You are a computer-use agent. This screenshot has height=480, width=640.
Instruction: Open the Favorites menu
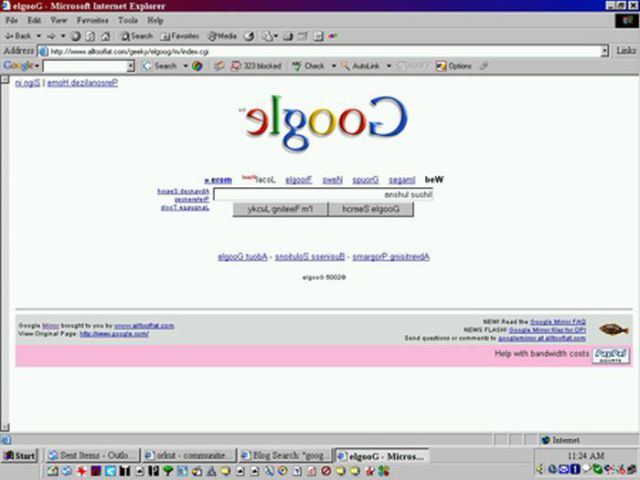pyautogui.click(x=93, y=20)
